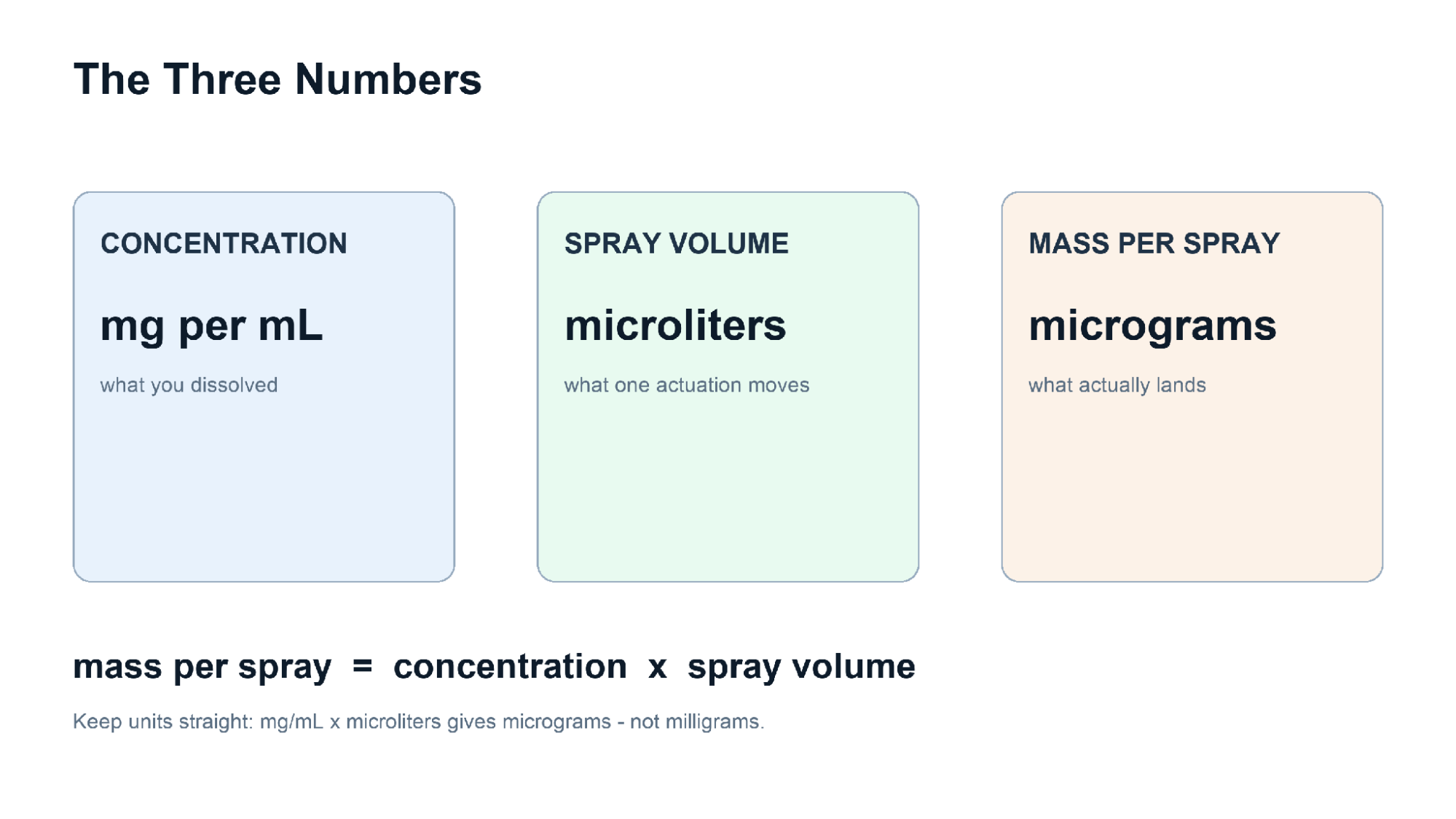Click the multiplication x in the formula
This screenshot has height=819, width=1456.
[657, 668]
